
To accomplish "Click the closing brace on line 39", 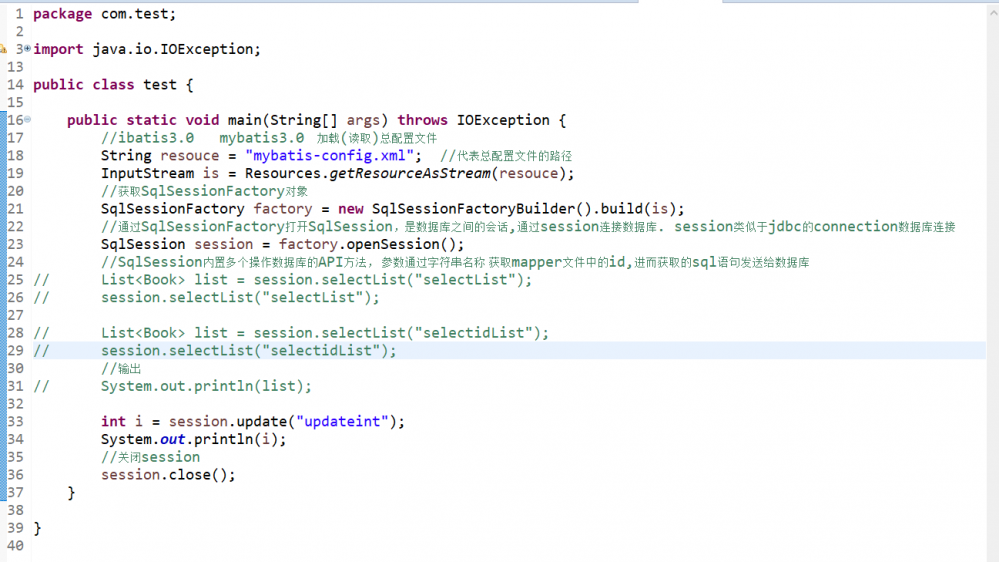I will [38, 528].
